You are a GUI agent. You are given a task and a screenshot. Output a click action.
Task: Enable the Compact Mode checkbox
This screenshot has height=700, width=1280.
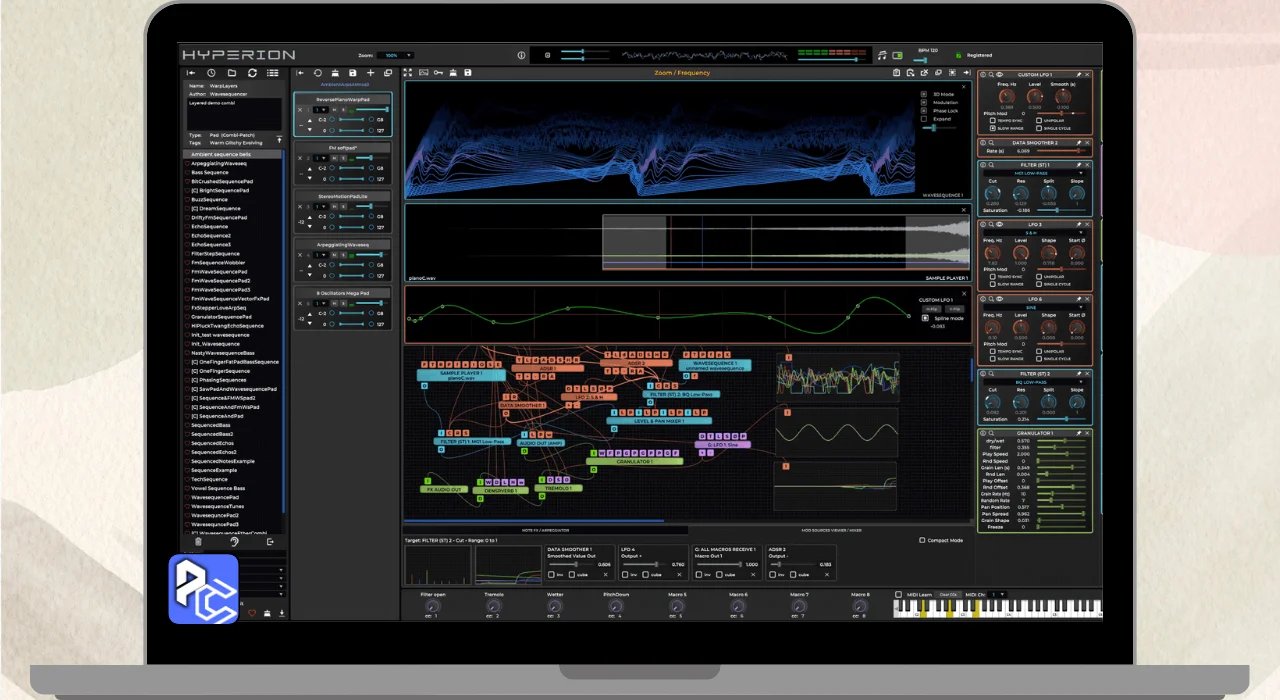coord(922,541)
